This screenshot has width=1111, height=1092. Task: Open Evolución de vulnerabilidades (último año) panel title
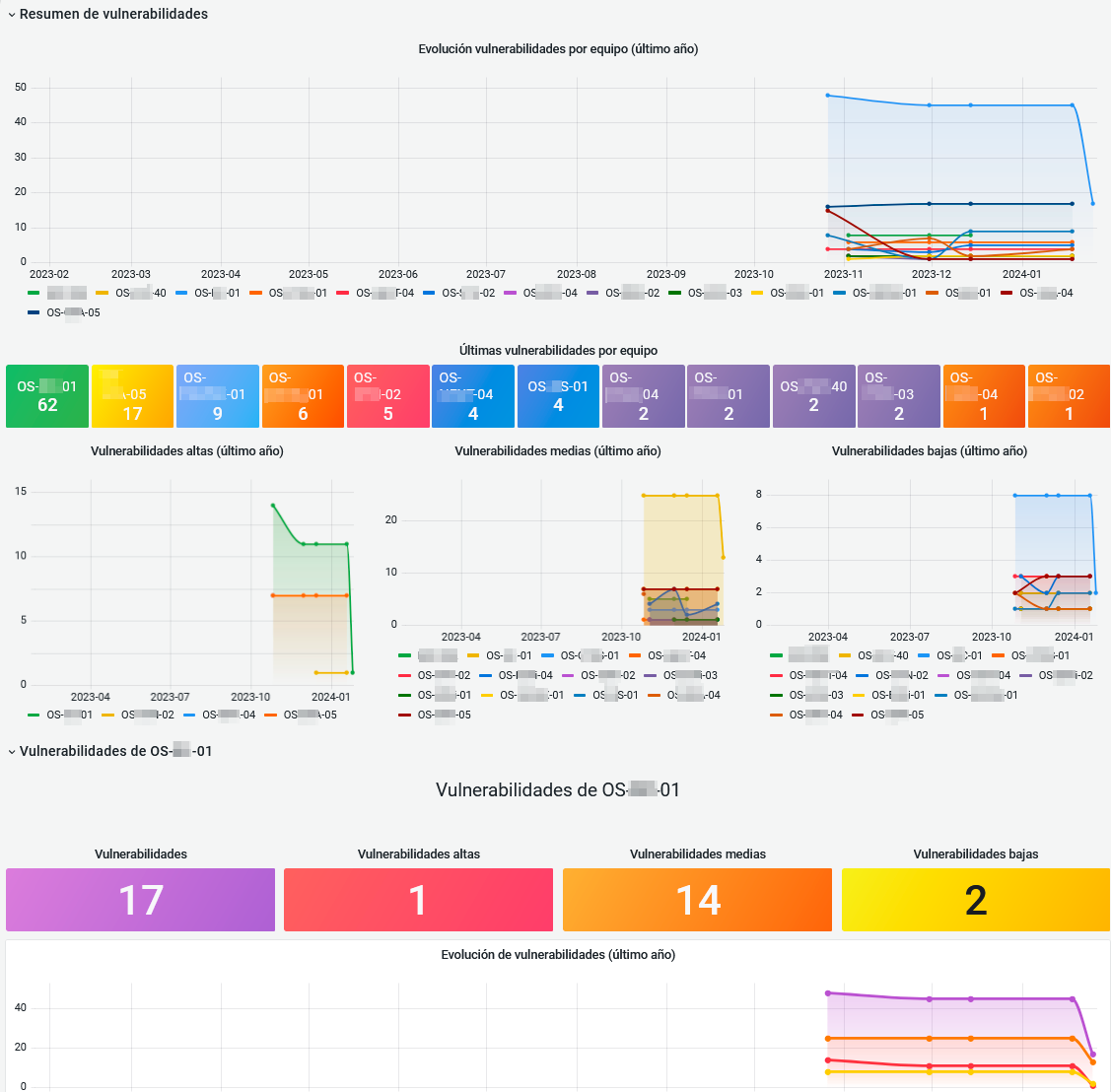coord(558,955)
